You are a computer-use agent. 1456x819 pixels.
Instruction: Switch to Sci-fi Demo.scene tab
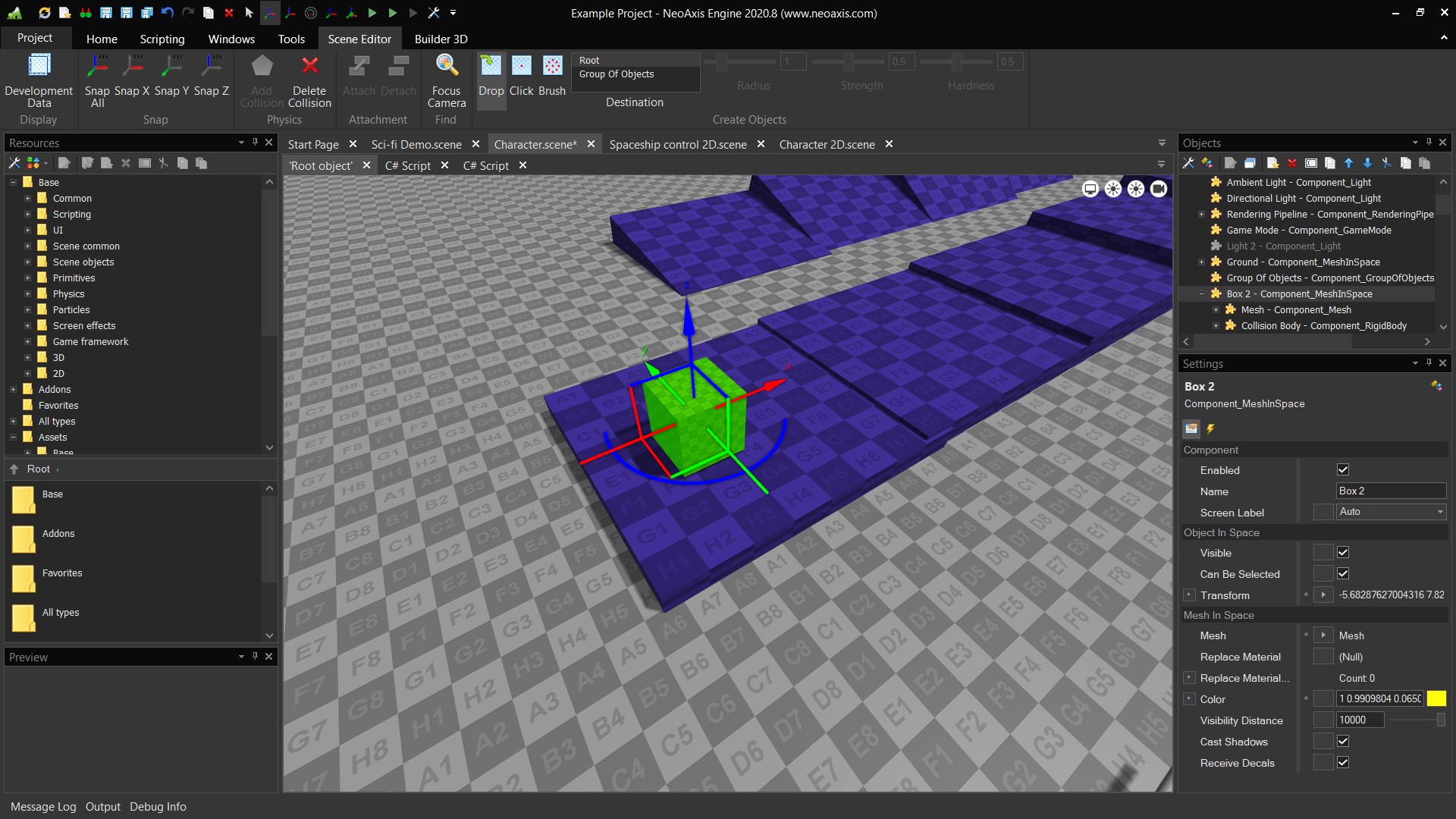(416, 144)
